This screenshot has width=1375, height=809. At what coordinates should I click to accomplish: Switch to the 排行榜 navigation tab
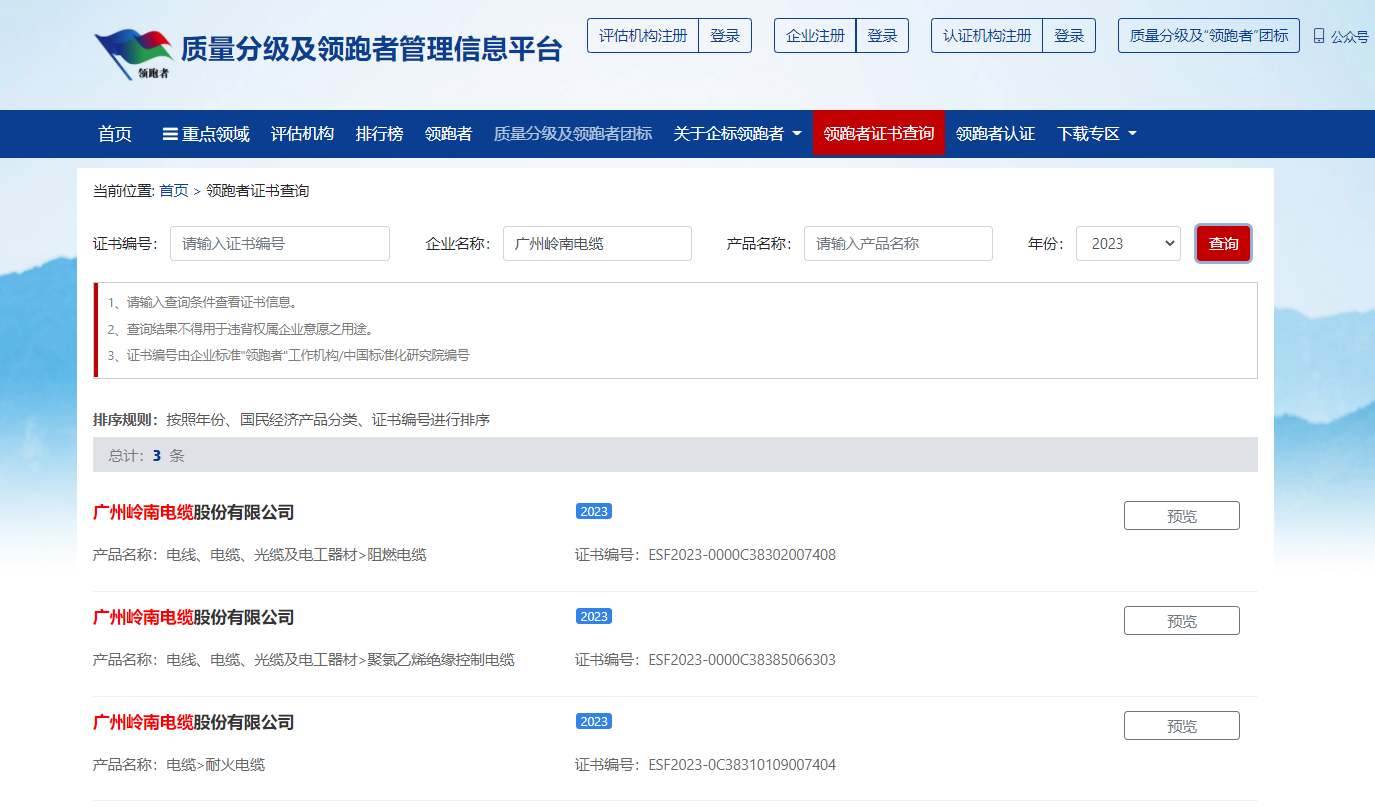pyautogui.click(x=379, y=133)
